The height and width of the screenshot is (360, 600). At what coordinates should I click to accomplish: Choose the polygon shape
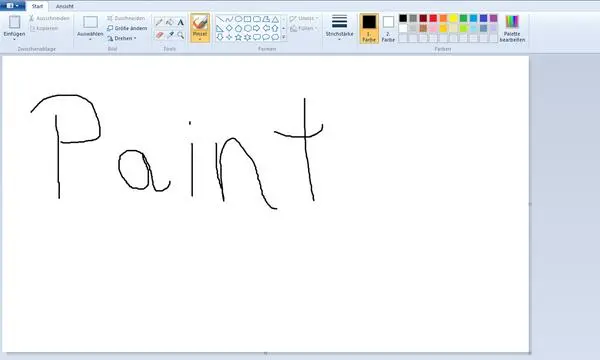coord(266,19)
